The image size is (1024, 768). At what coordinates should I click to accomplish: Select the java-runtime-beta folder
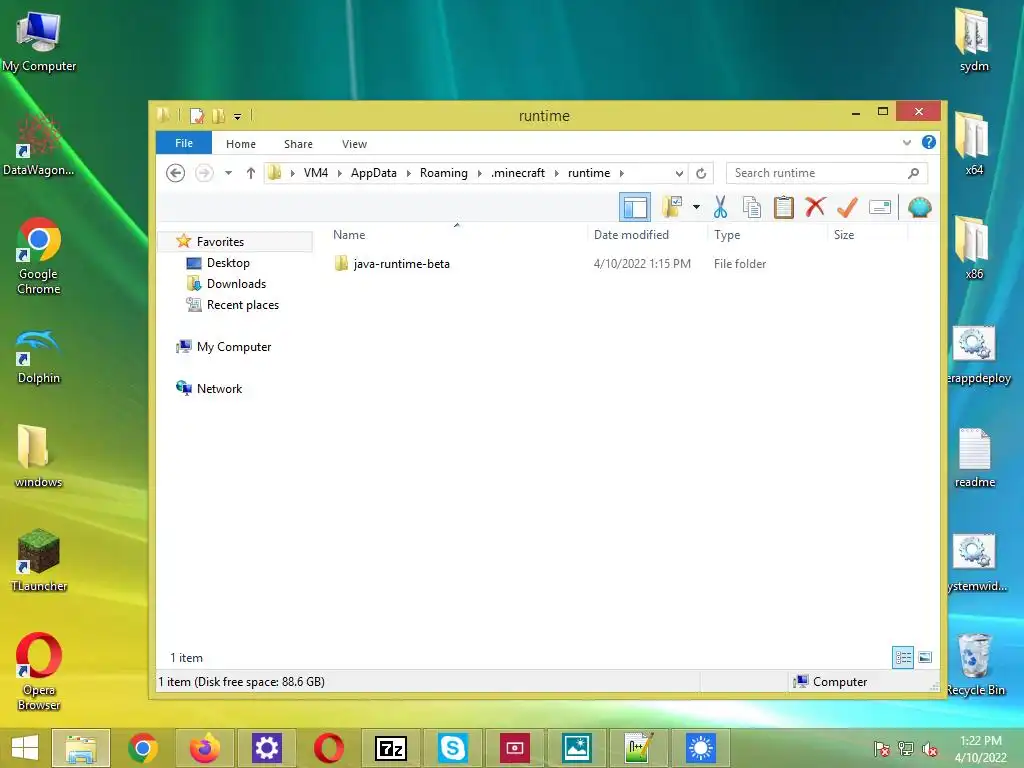401,264
